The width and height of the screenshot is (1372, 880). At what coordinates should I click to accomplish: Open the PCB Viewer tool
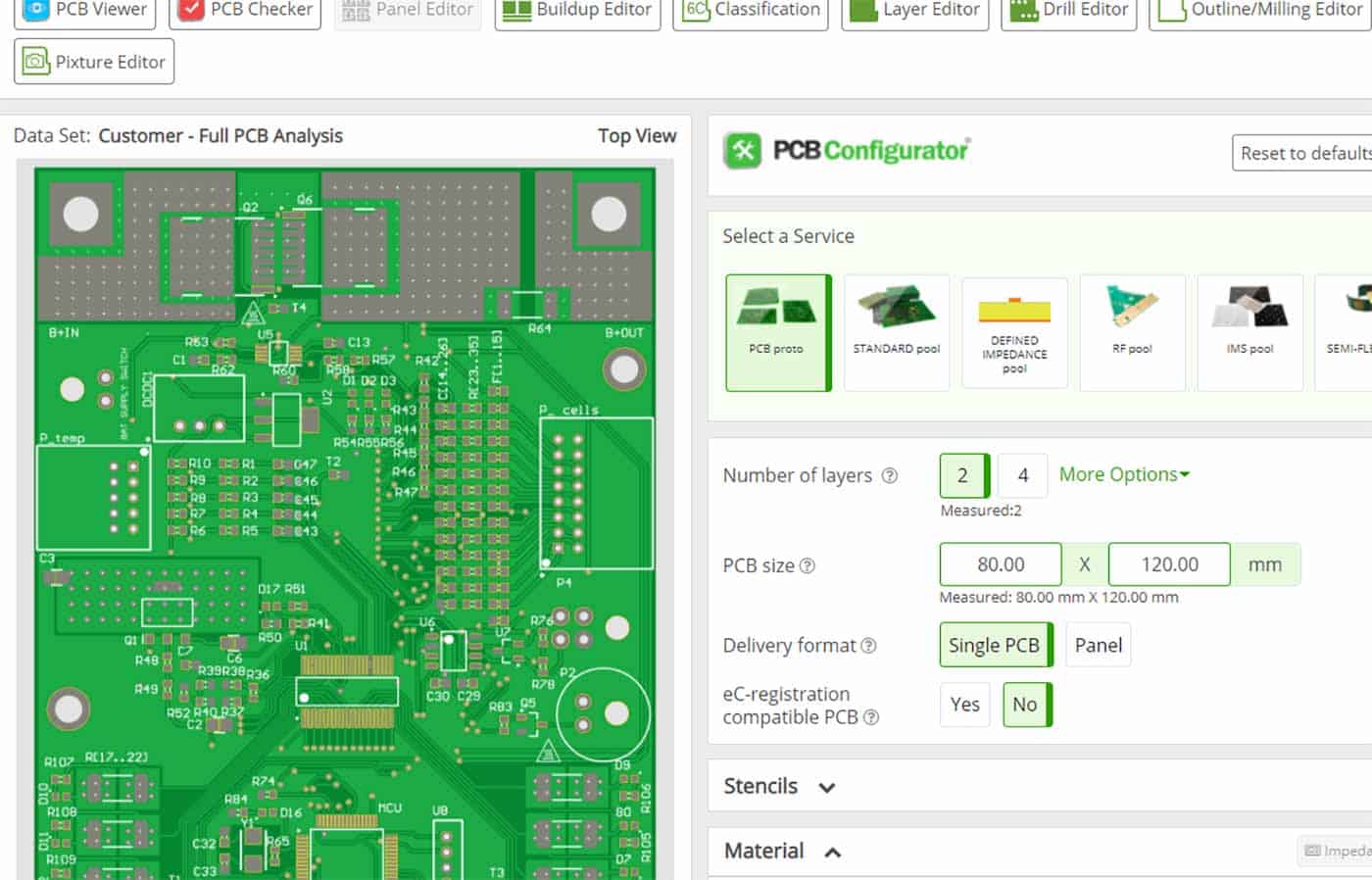[84, 10]
